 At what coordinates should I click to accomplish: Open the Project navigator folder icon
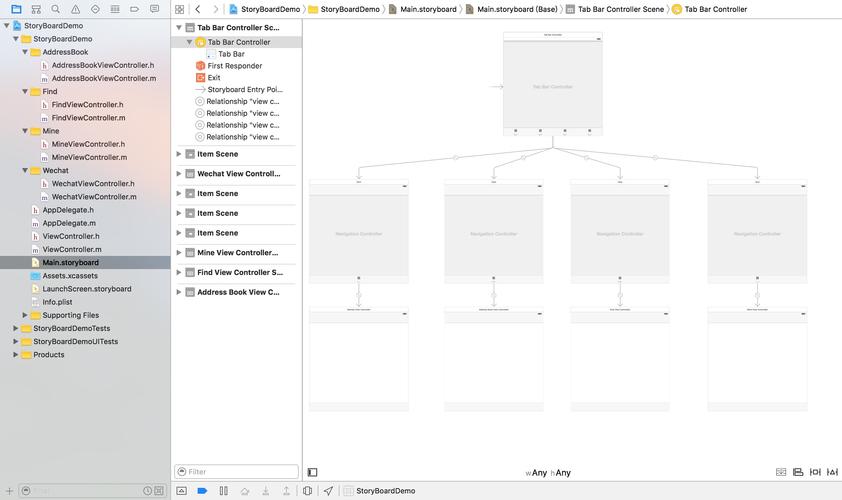click(x=16, y=9)
